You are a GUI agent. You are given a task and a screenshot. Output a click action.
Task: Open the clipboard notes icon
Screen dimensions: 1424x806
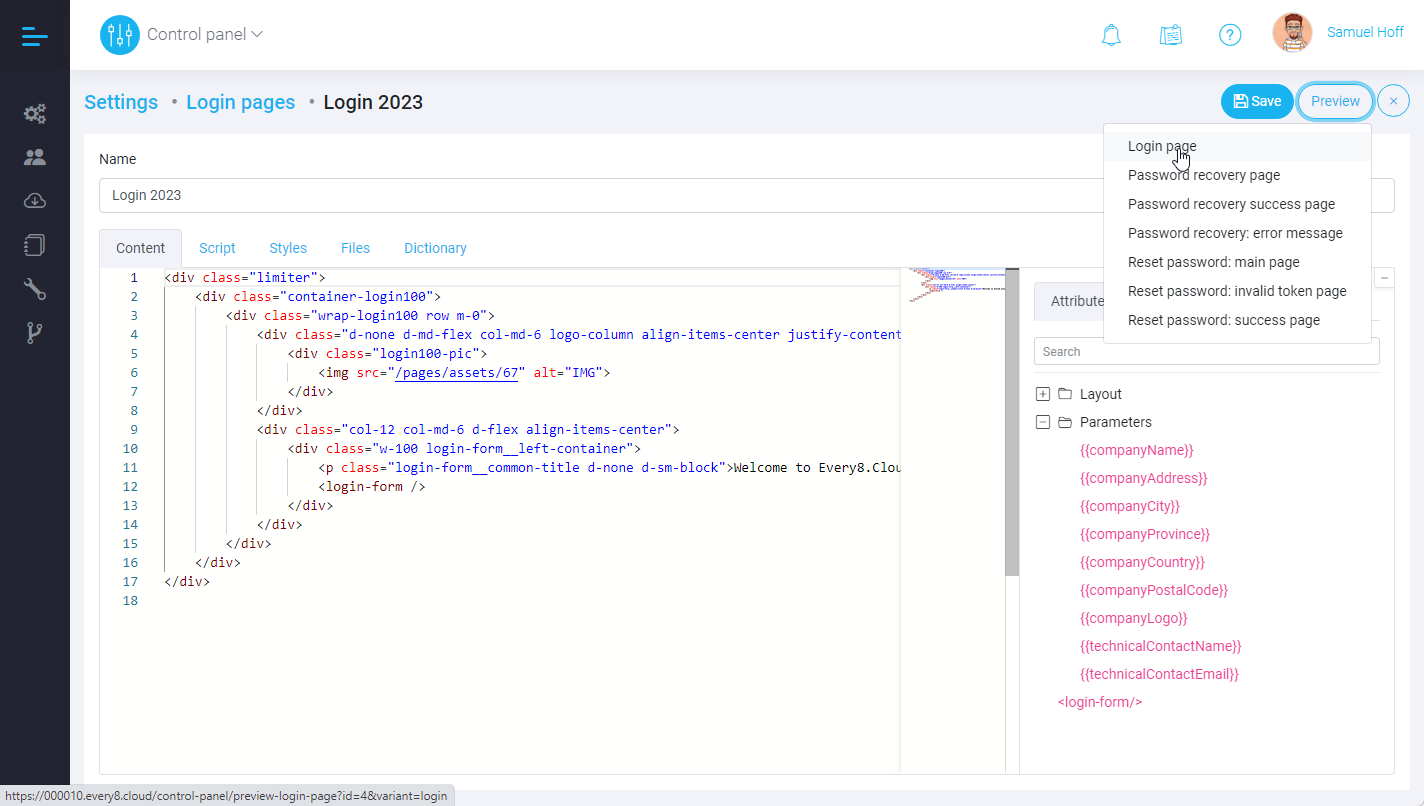(x=1170, y=35)
